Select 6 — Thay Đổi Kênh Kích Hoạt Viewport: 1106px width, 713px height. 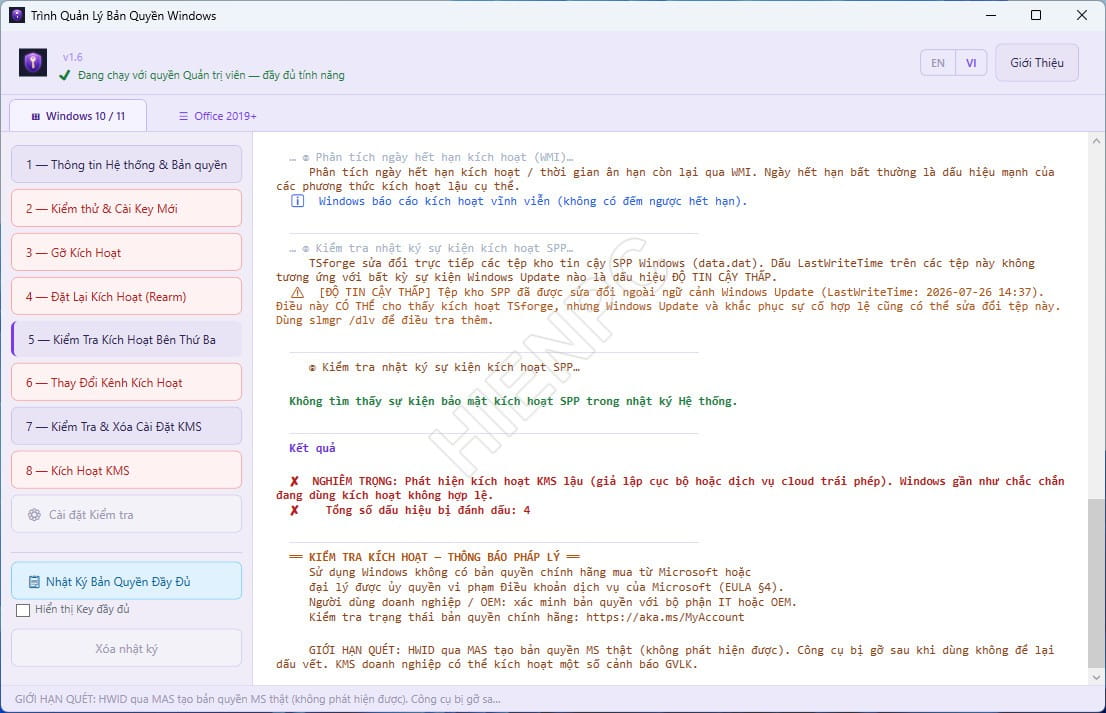[x=126, y=382]
